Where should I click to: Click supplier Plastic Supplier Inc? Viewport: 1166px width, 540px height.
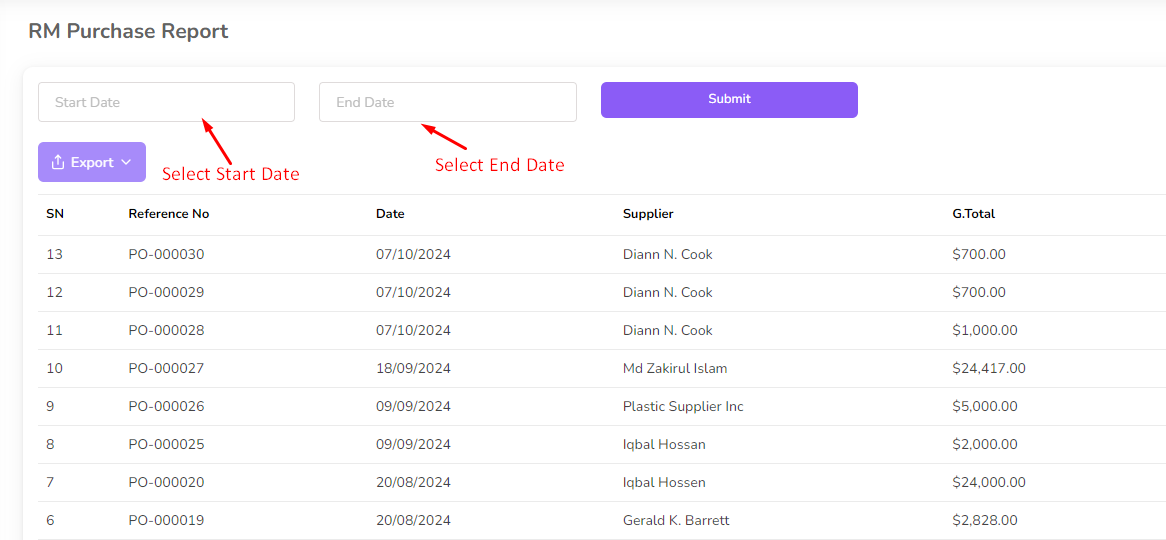tap(683, 407)
